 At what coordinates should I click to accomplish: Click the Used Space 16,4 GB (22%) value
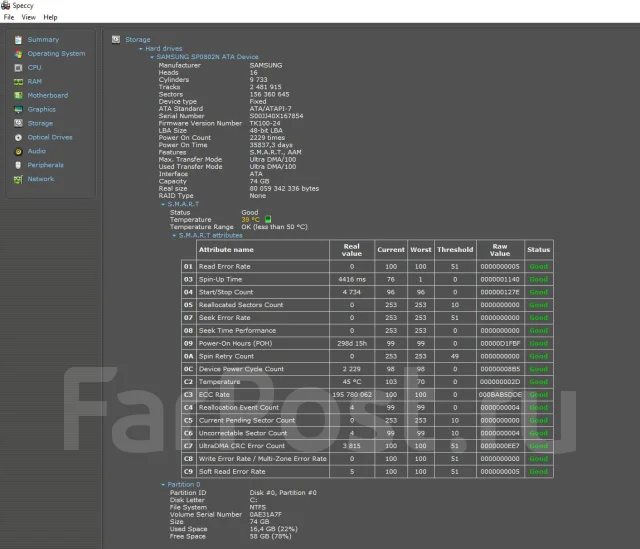273,529
